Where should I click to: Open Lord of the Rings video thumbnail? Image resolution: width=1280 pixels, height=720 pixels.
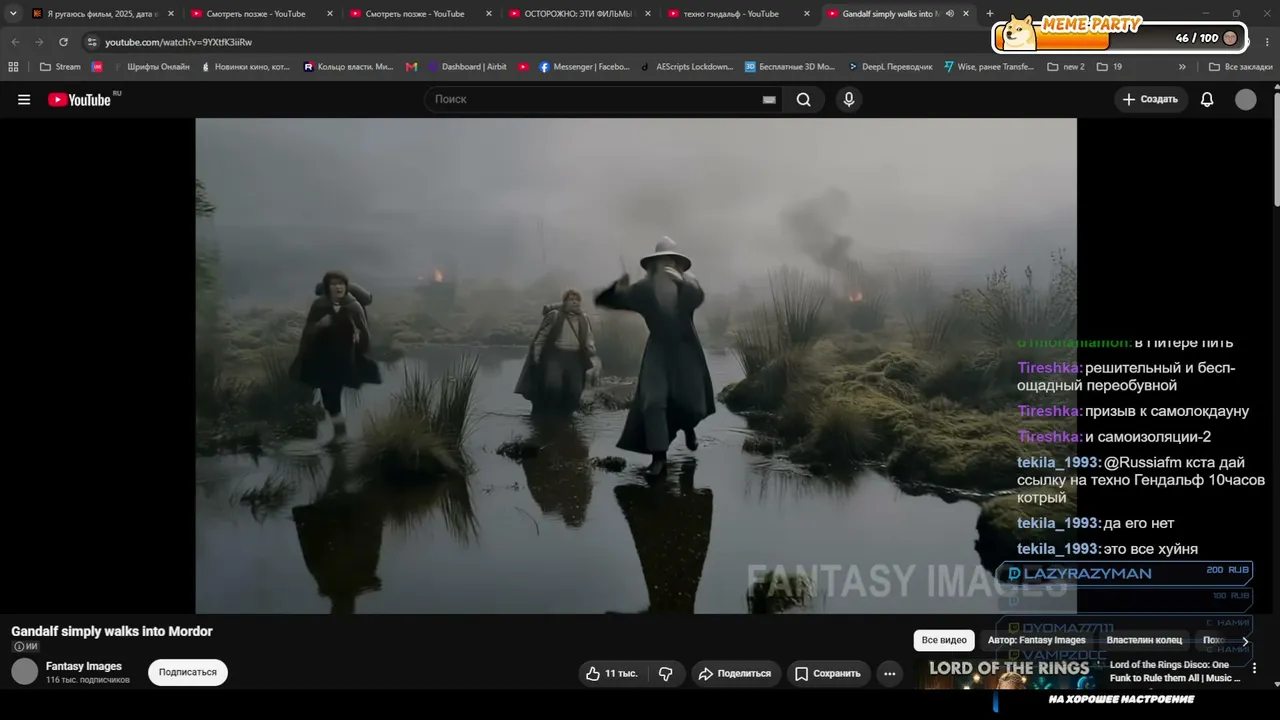pyautogui.click(x=1010, y=674)
